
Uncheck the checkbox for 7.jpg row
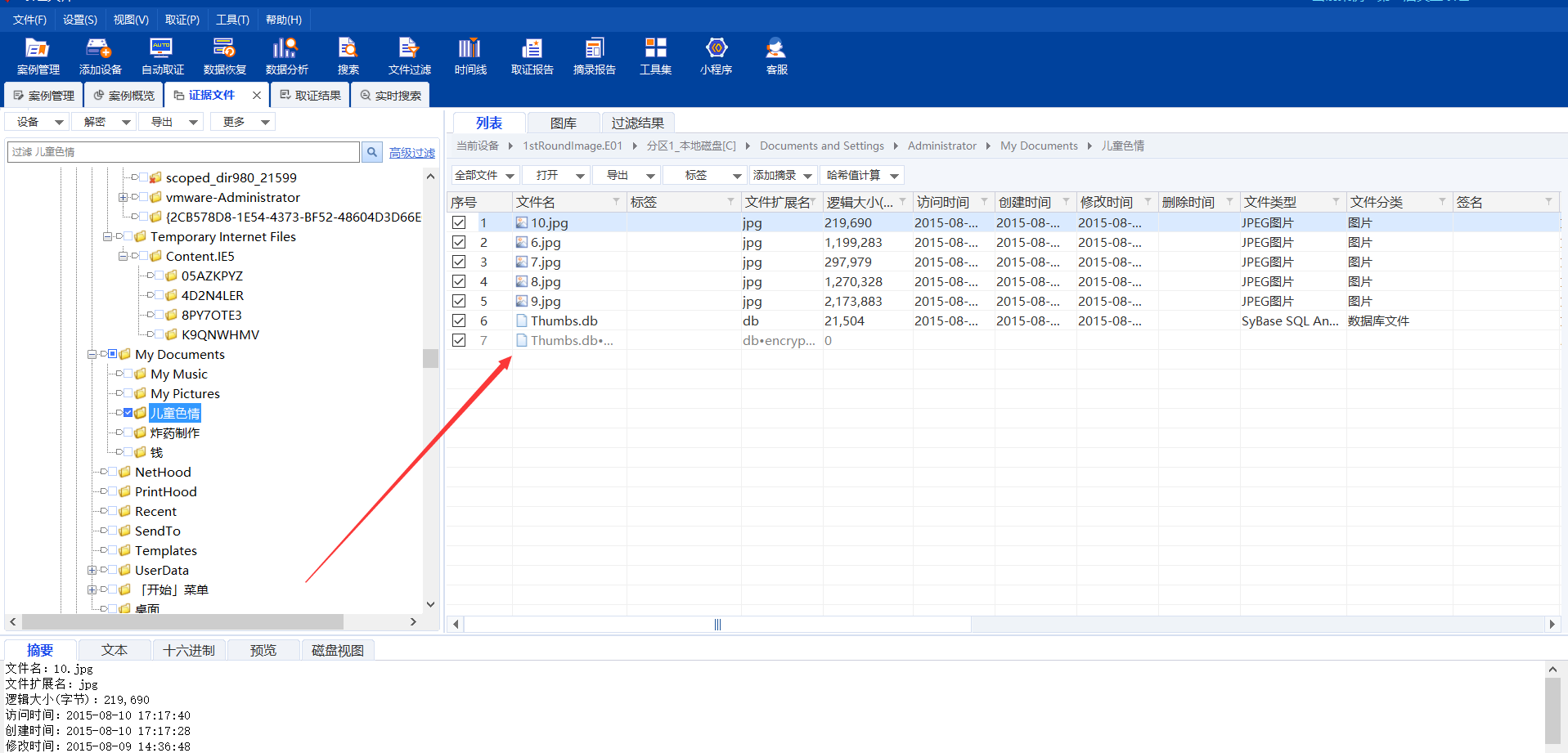click(459, 262)
